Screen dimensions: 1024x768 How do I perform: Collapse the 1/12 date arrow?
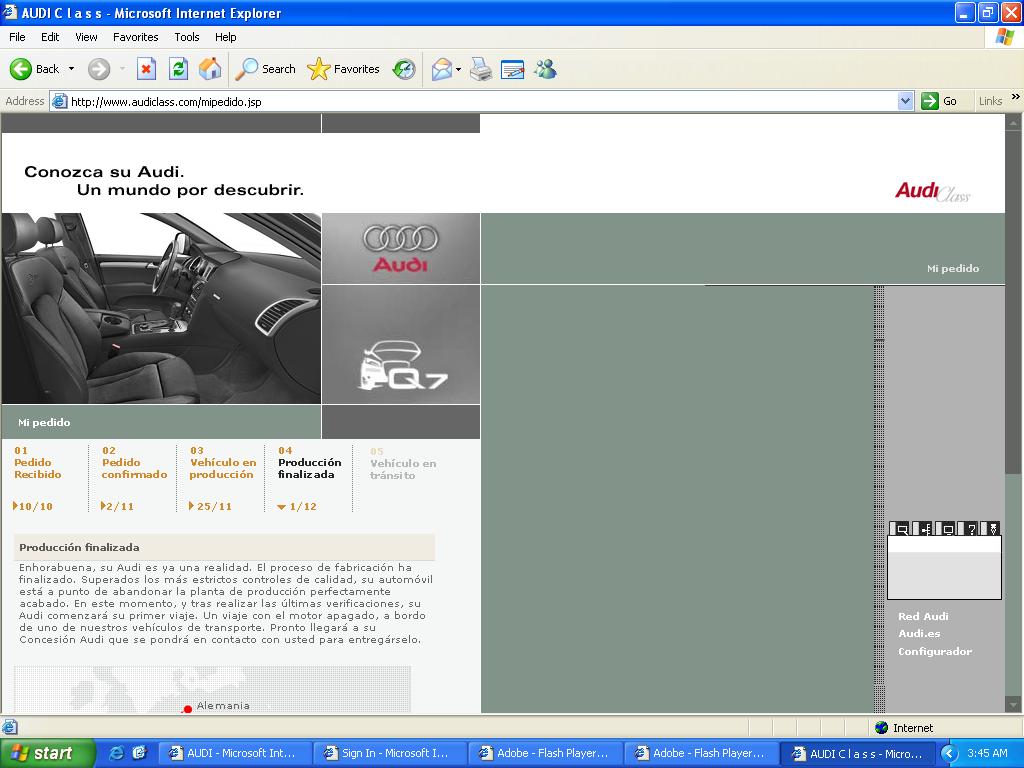coord(281,507)
